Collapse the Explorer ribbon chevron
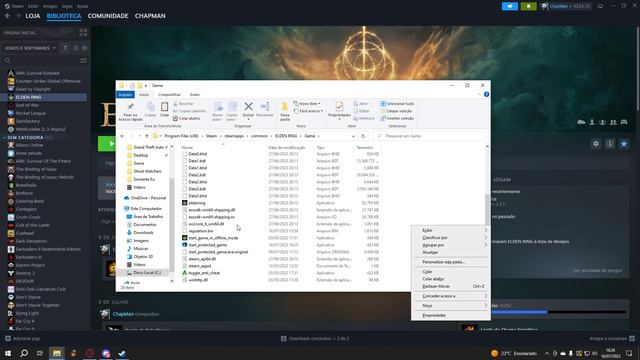Screen dimensions: 640x360 (x=479, y=94)
